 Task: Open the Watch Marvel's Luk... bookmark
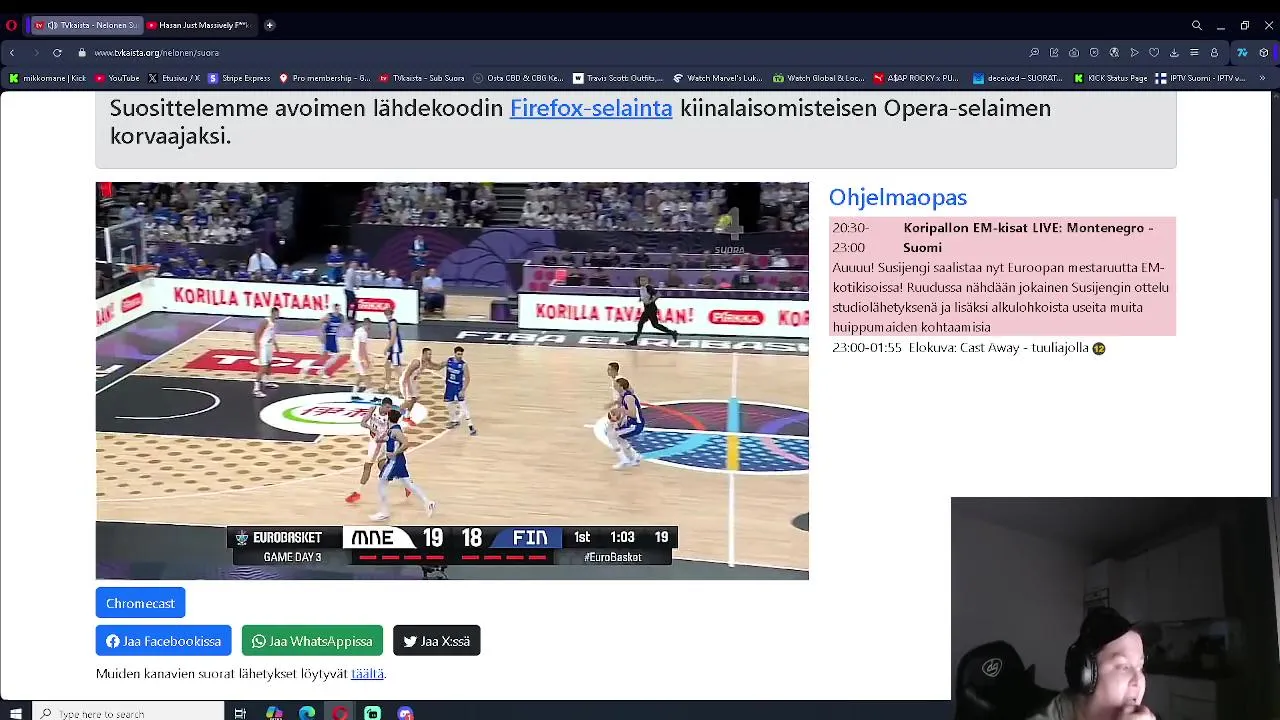pyautogui.click(x=718, y=78)
